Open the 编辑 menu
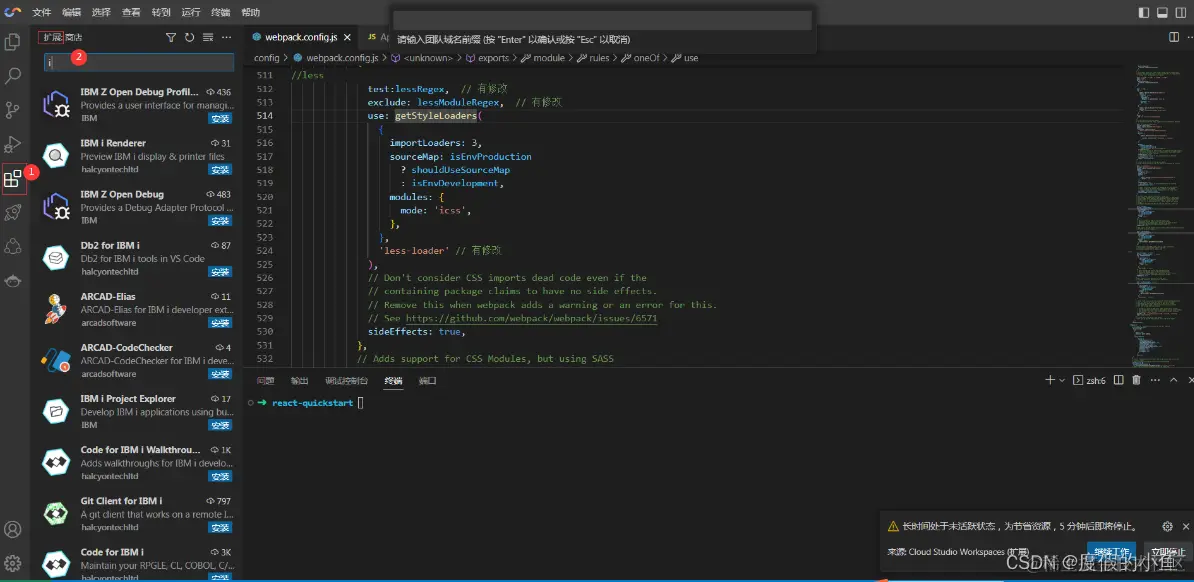 point(71,12)
